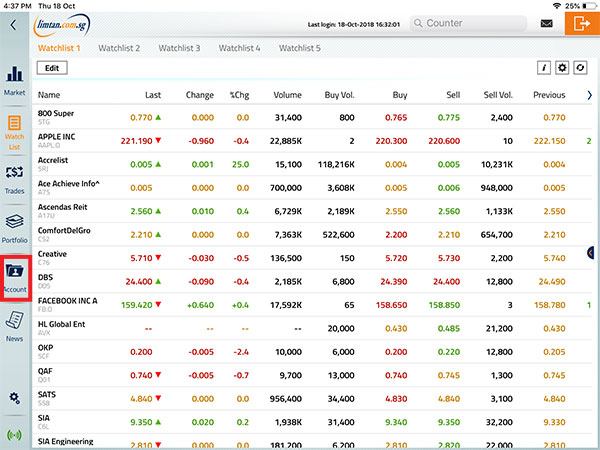Viewport: 600px width, 450px height.
Task: Refresh the watchlist with refresh icon
Action: 580,68
